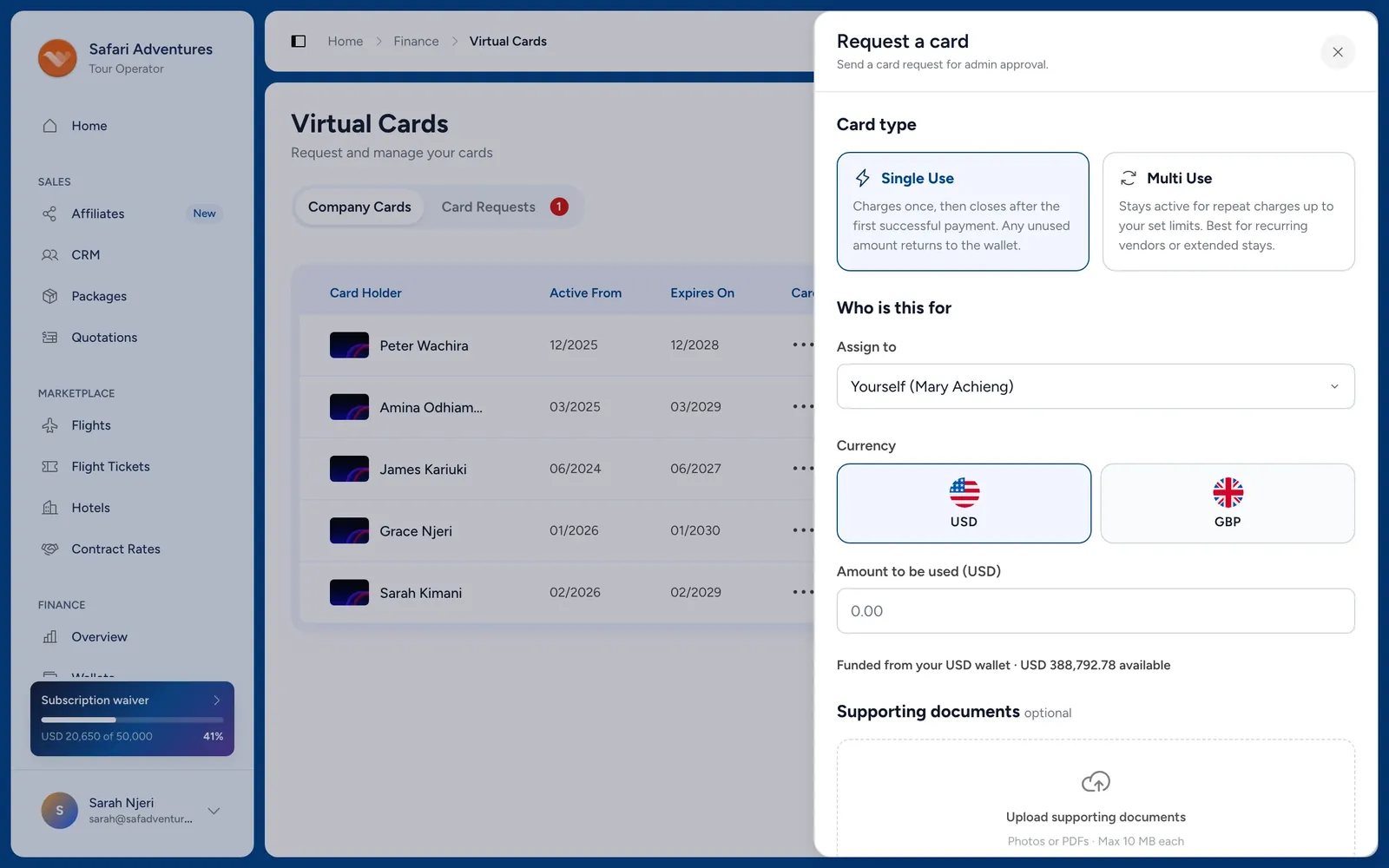
Task: Select the Single Use card type
Action: point(963,212)
